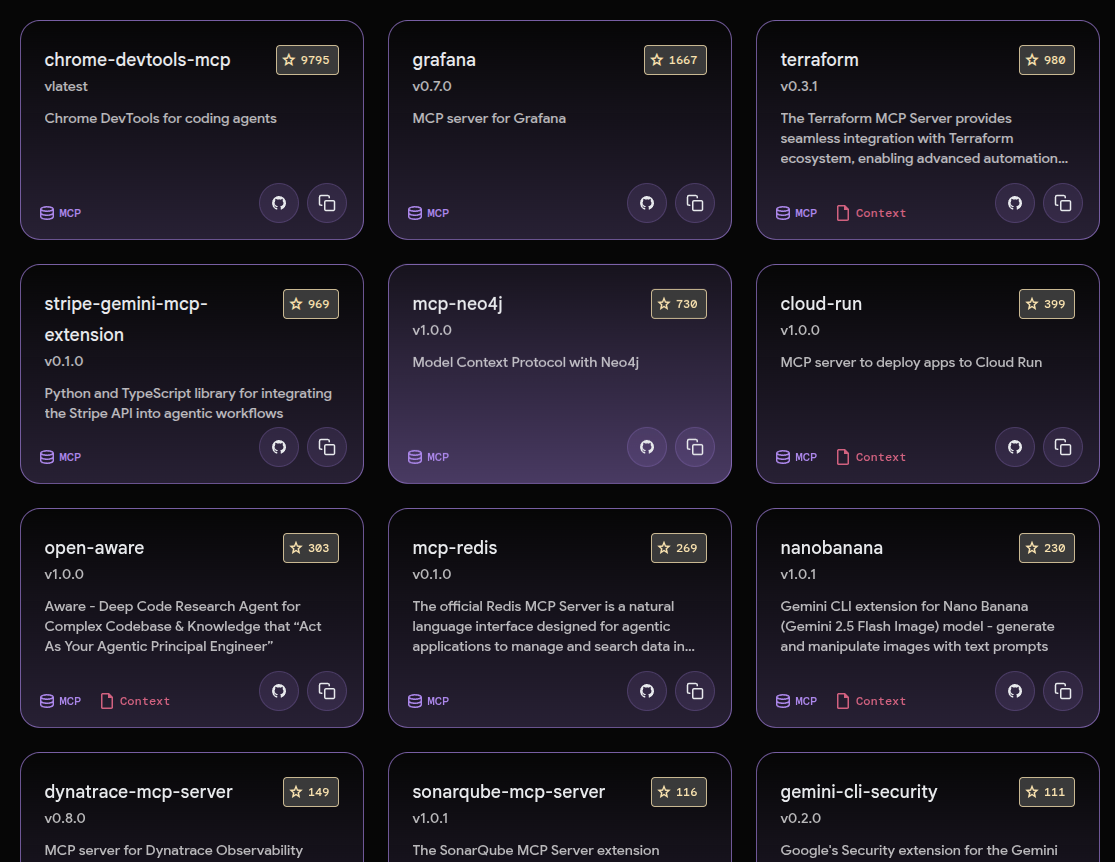Open the nanobanana GitHub repository icon
This screenshot has width=1115, height=862.
coord(1015,691)
